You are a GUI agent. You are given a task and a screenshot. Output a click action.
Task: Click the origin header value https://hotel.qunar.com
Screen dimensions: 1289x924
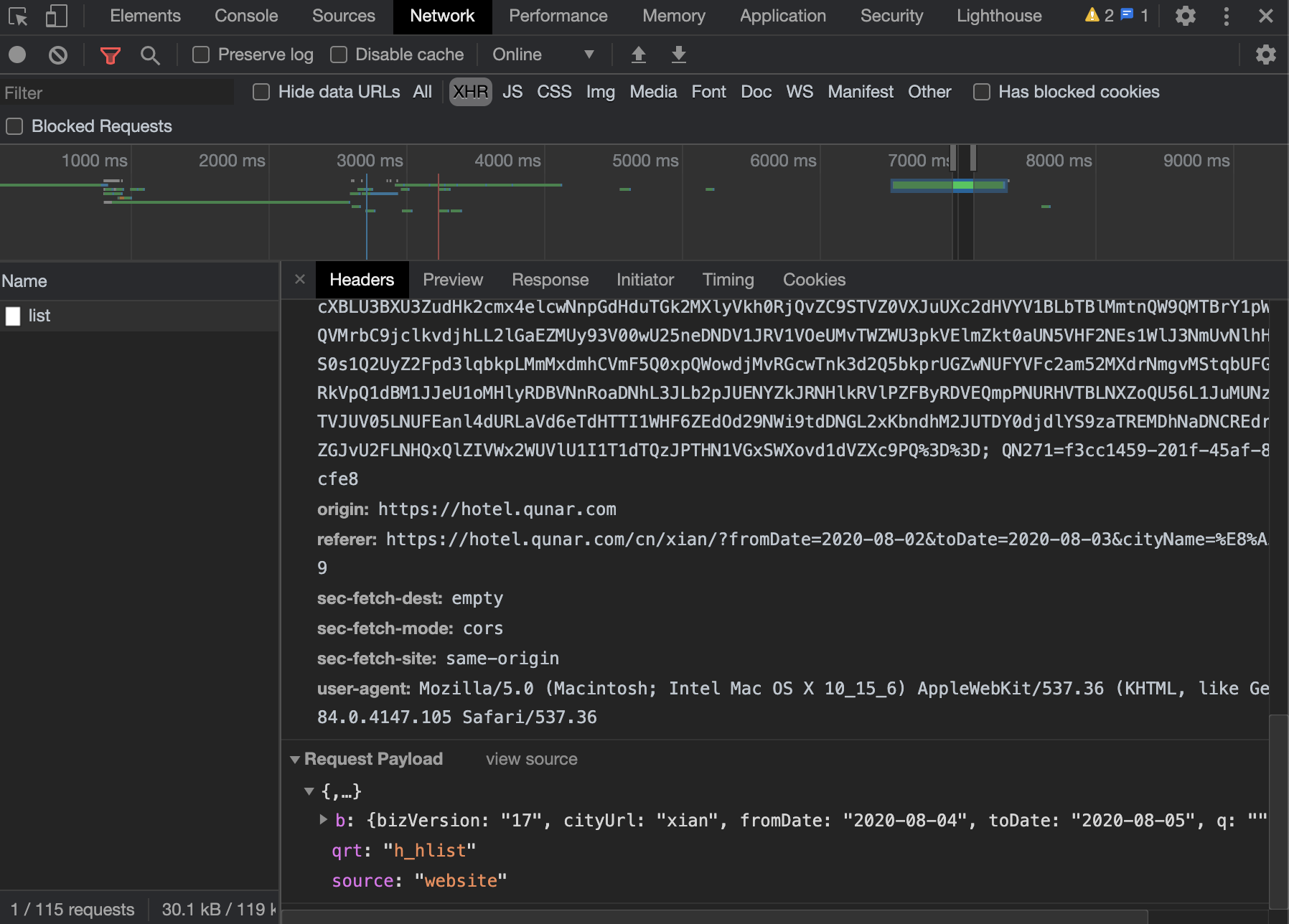pyautogui.click(x=497, y=509)
